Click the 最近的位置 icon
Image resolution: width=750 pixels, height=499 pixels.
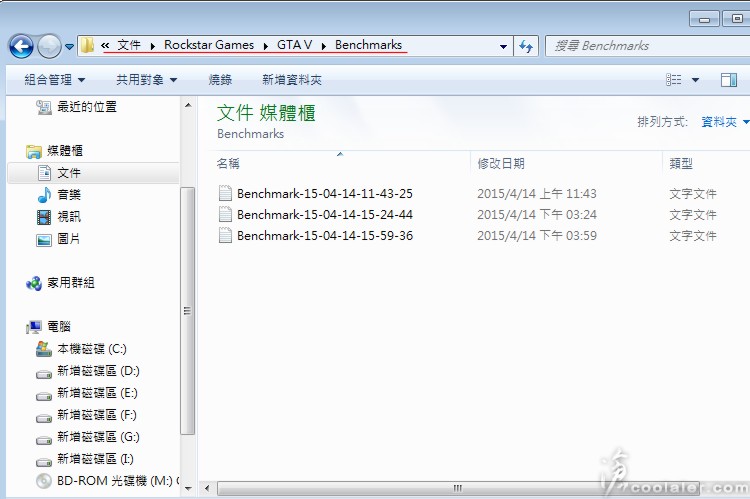tap(44, 107)
